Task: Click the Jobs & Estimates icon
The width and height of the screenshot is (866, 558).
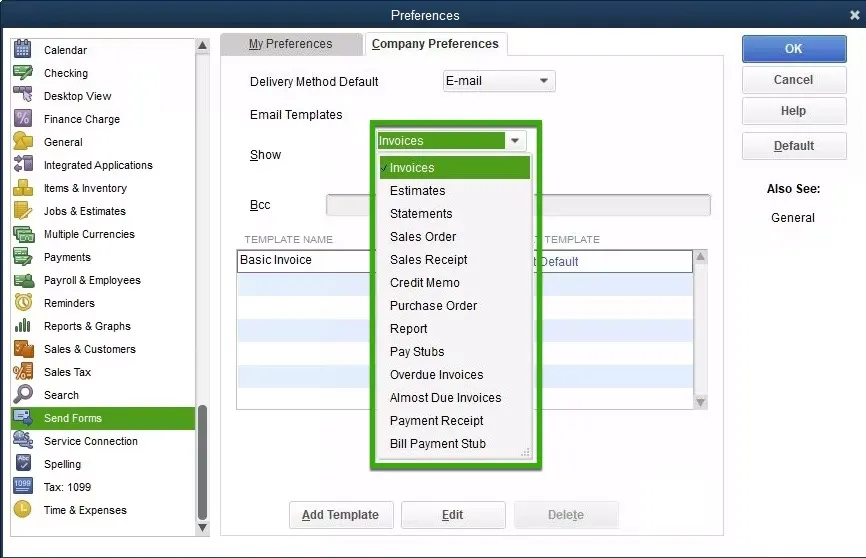Action: click(23, 210)
